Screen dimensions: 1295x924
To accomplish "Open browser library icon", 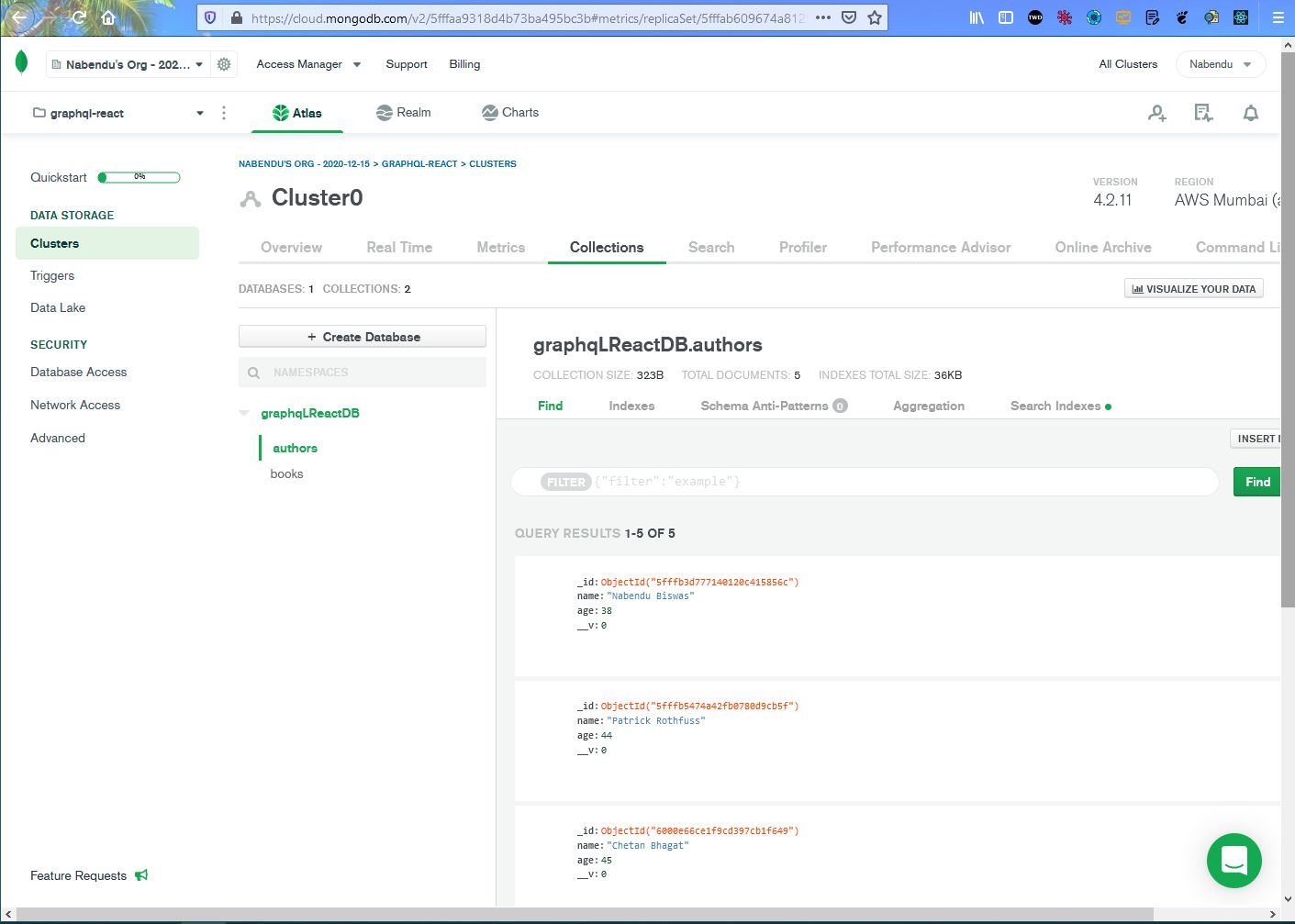I will click(977, 17).
